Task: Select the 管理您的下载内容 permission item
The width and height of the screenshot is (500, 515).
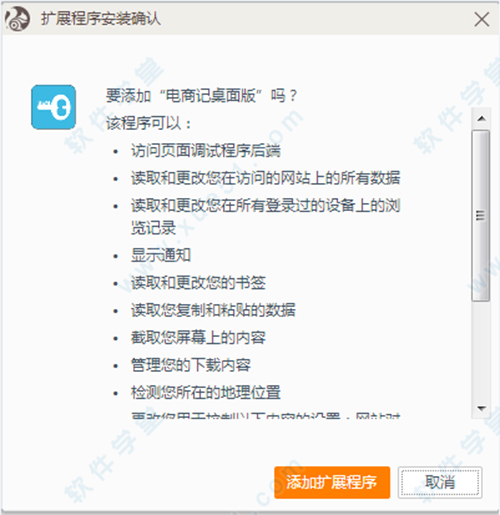Action: click(191, 365)
